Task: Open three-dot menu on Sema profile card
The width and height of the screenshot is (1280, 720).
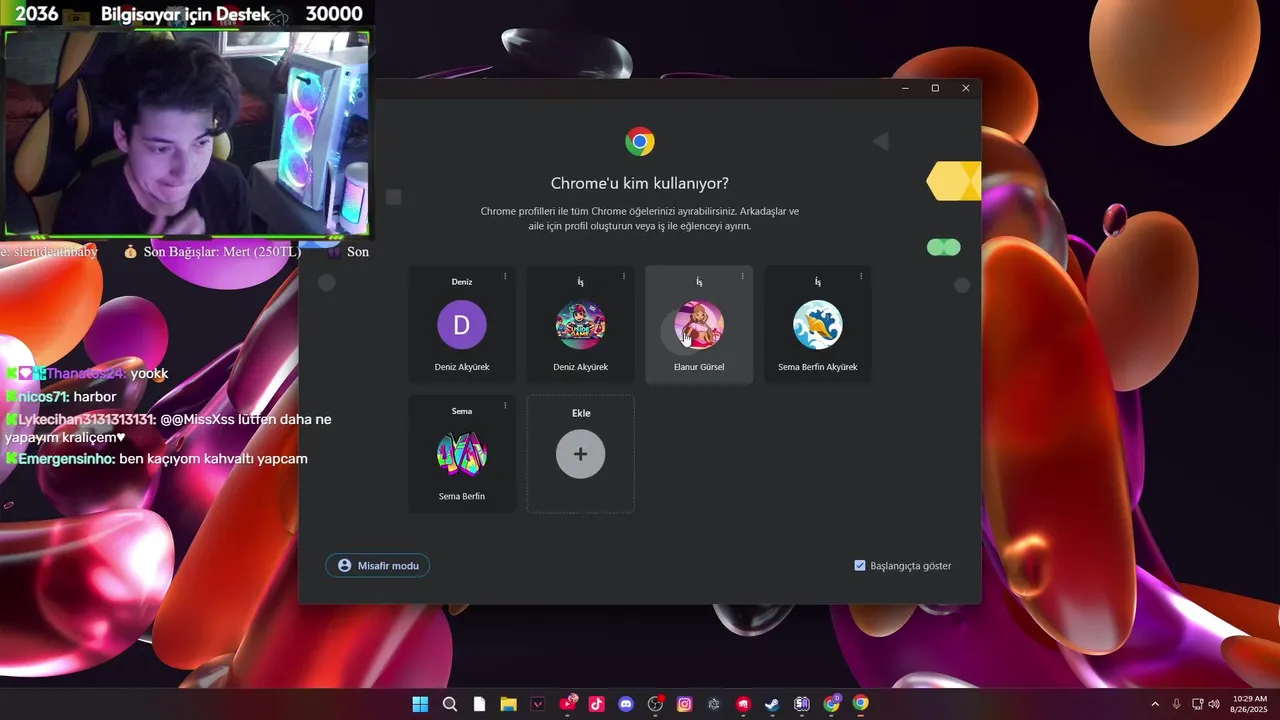Action: (505, 406)
